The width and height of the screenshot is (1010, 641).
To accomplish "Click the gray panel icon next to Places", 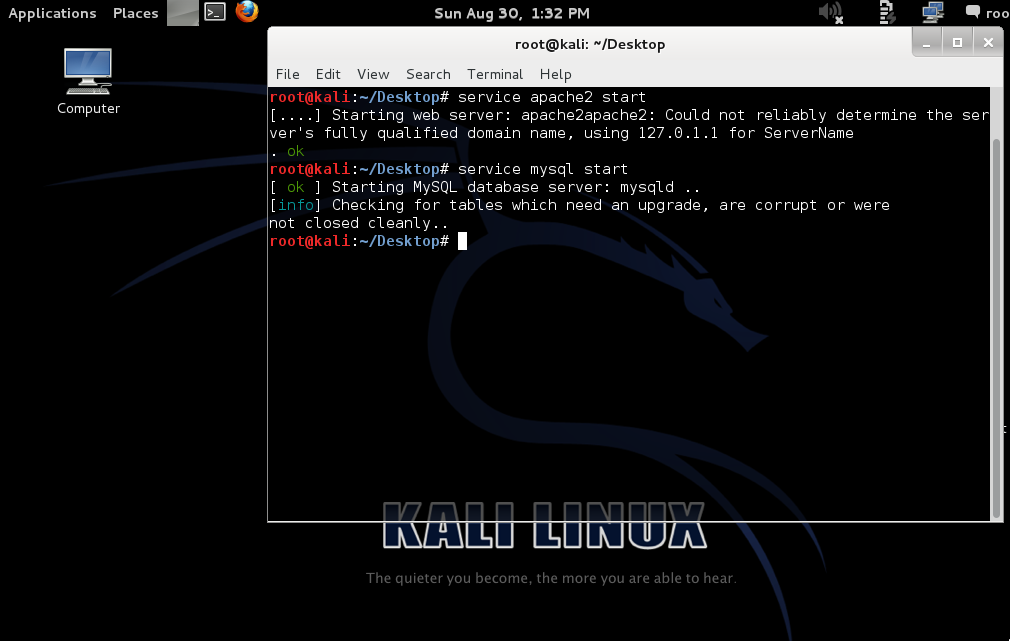I will (x=182, y=12).
